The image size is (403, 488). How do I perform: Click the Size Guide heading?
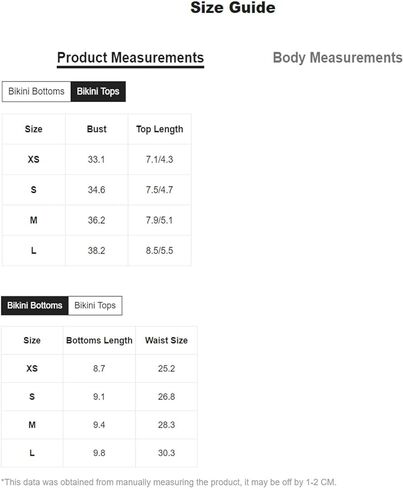click(233, 8)
